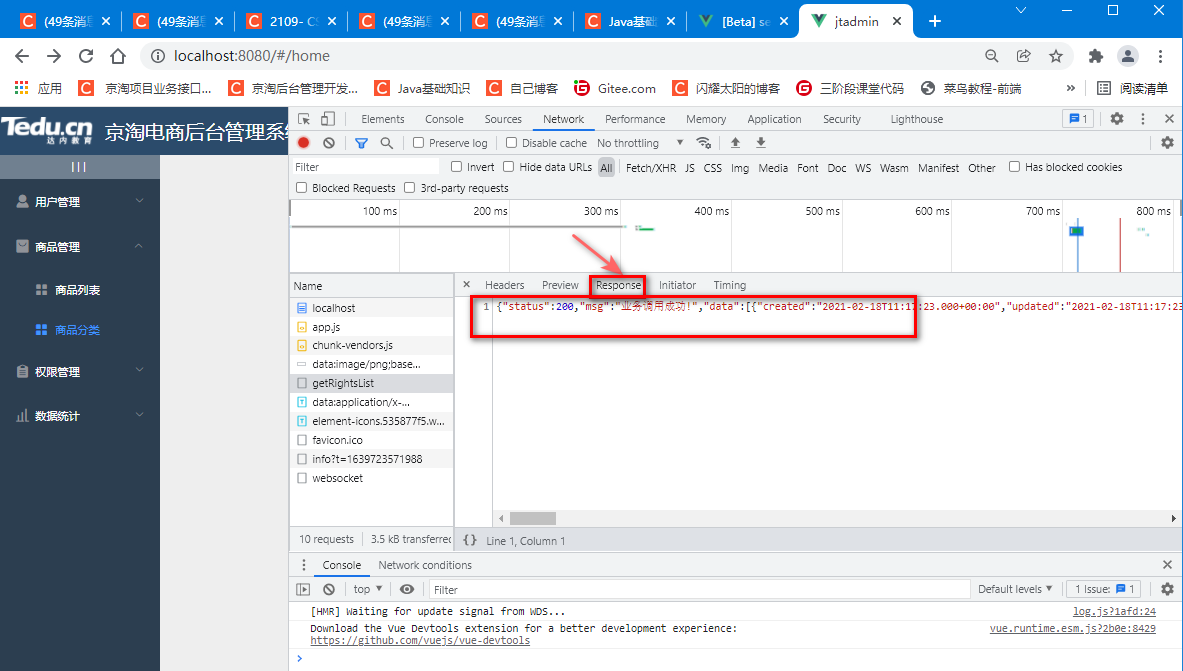
Task: Open the log.js?1afd:24 source link
Action: (1114, 611)
